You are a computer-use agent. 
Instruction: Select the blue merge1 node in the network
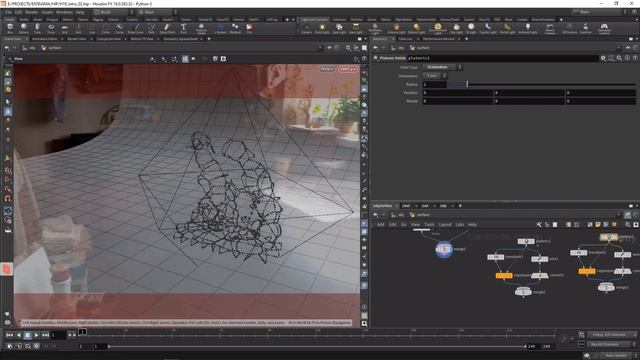[x=444, y=249]
